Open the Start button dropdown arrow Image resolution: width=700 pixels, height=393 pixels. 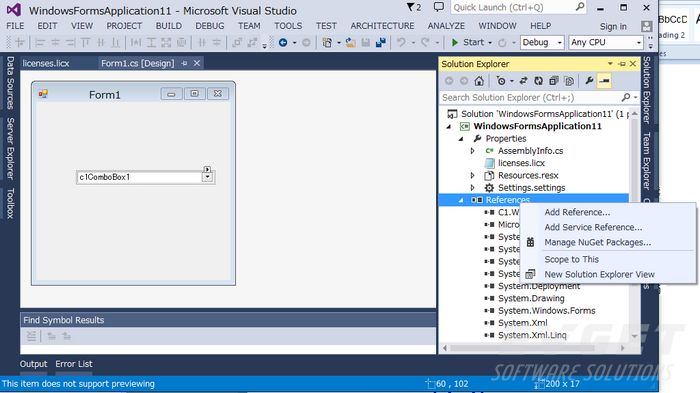[490, 43]
